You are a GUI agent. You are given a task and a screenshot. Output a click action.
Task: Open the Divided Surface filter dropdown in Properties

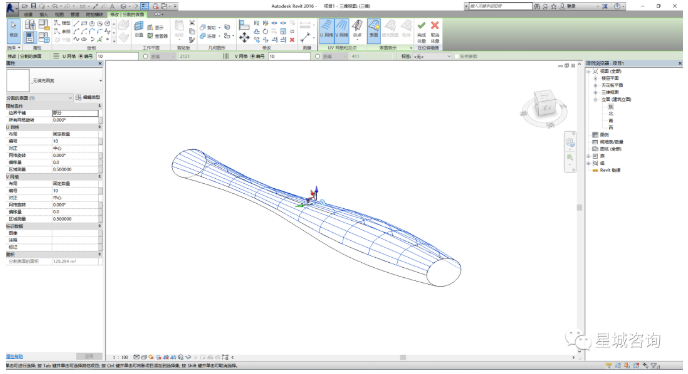pos(70,97)
